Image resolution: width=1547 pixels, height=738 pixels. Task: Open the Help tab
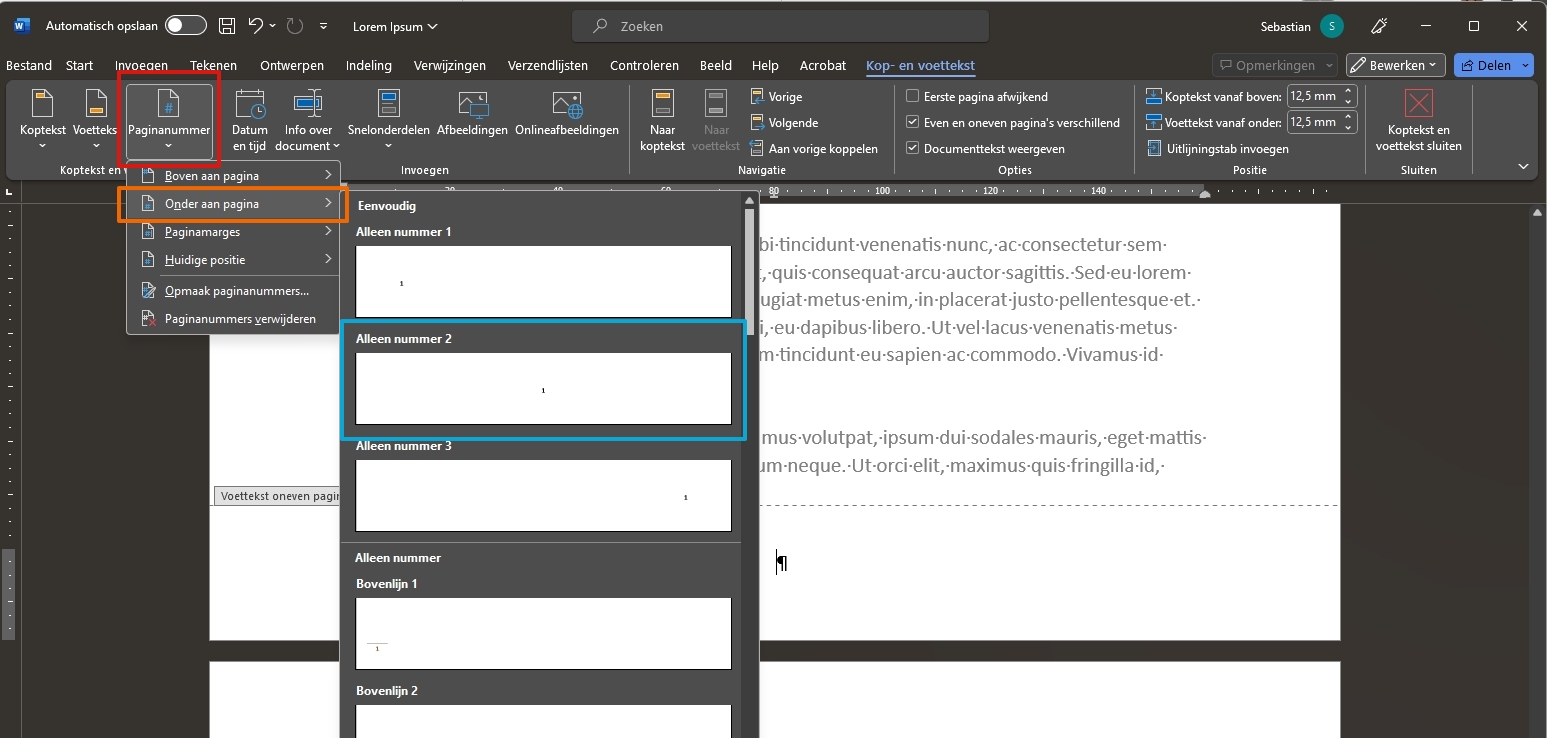pyautogui.click(x=765, y=66)
